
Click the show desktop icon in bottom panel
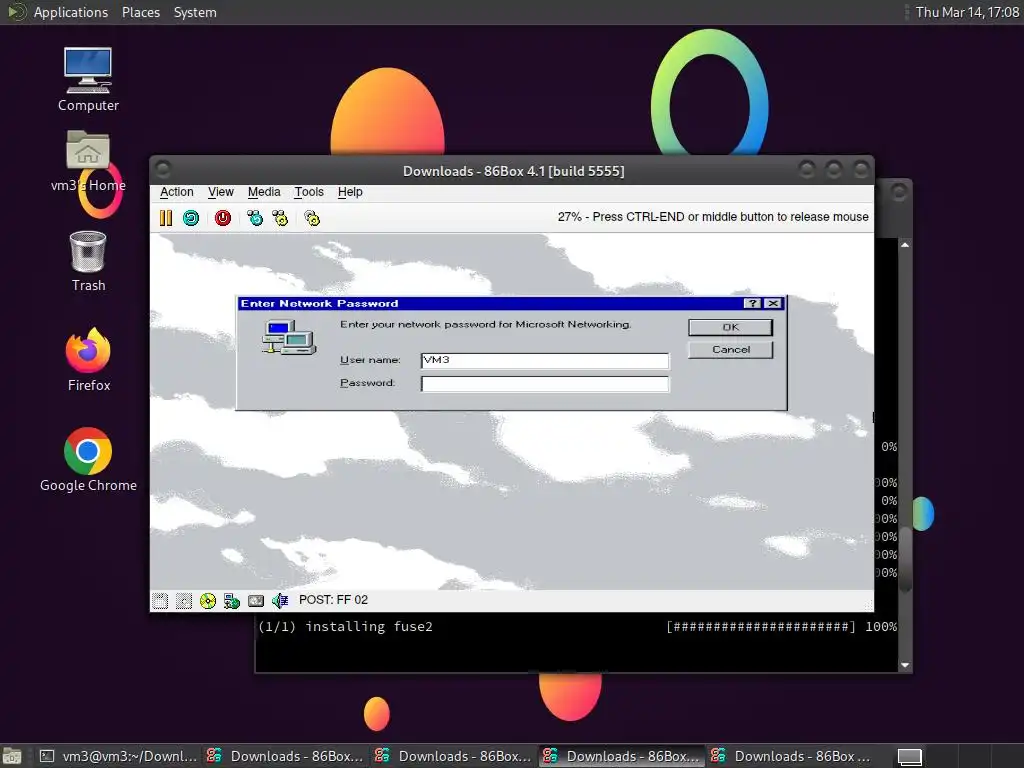click(x=12, y=756)
